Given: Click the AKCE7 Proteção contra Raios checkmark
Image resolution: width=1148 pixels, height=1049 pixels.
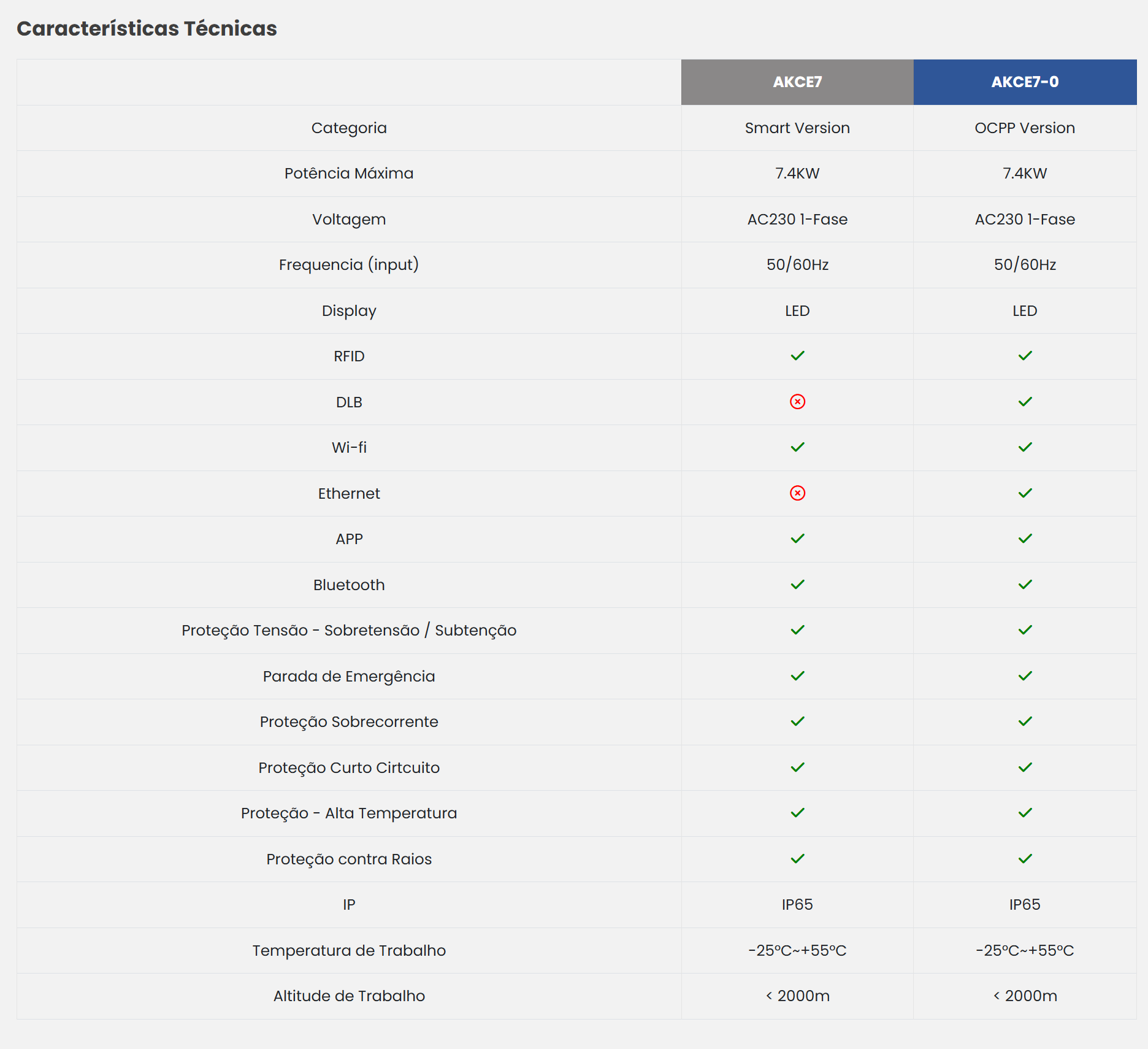Looking at the screenshot, I should (797, 859).
